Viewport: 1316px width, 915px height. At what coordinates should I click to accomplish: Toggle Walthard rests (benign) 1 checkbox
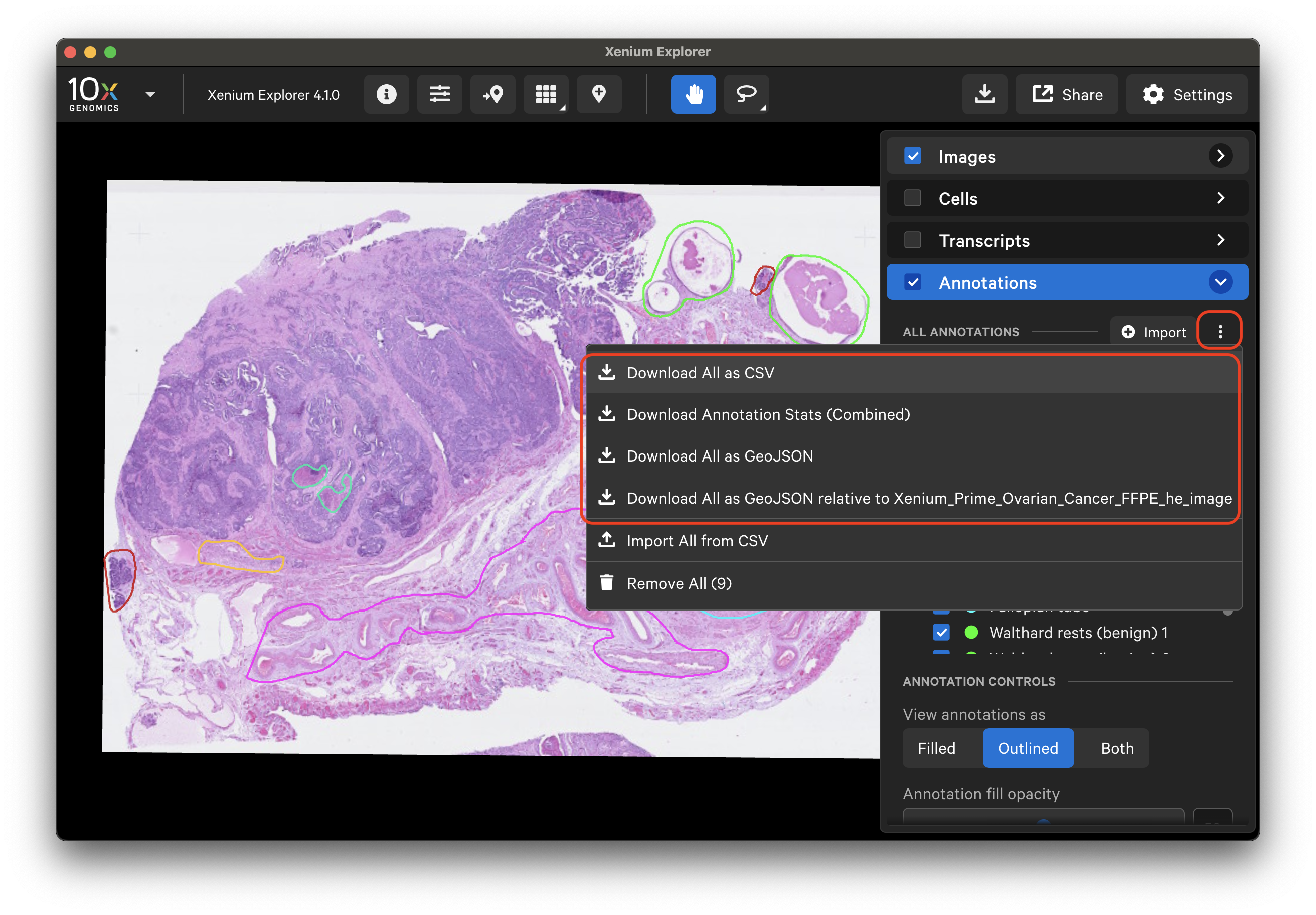coord(941,633)
